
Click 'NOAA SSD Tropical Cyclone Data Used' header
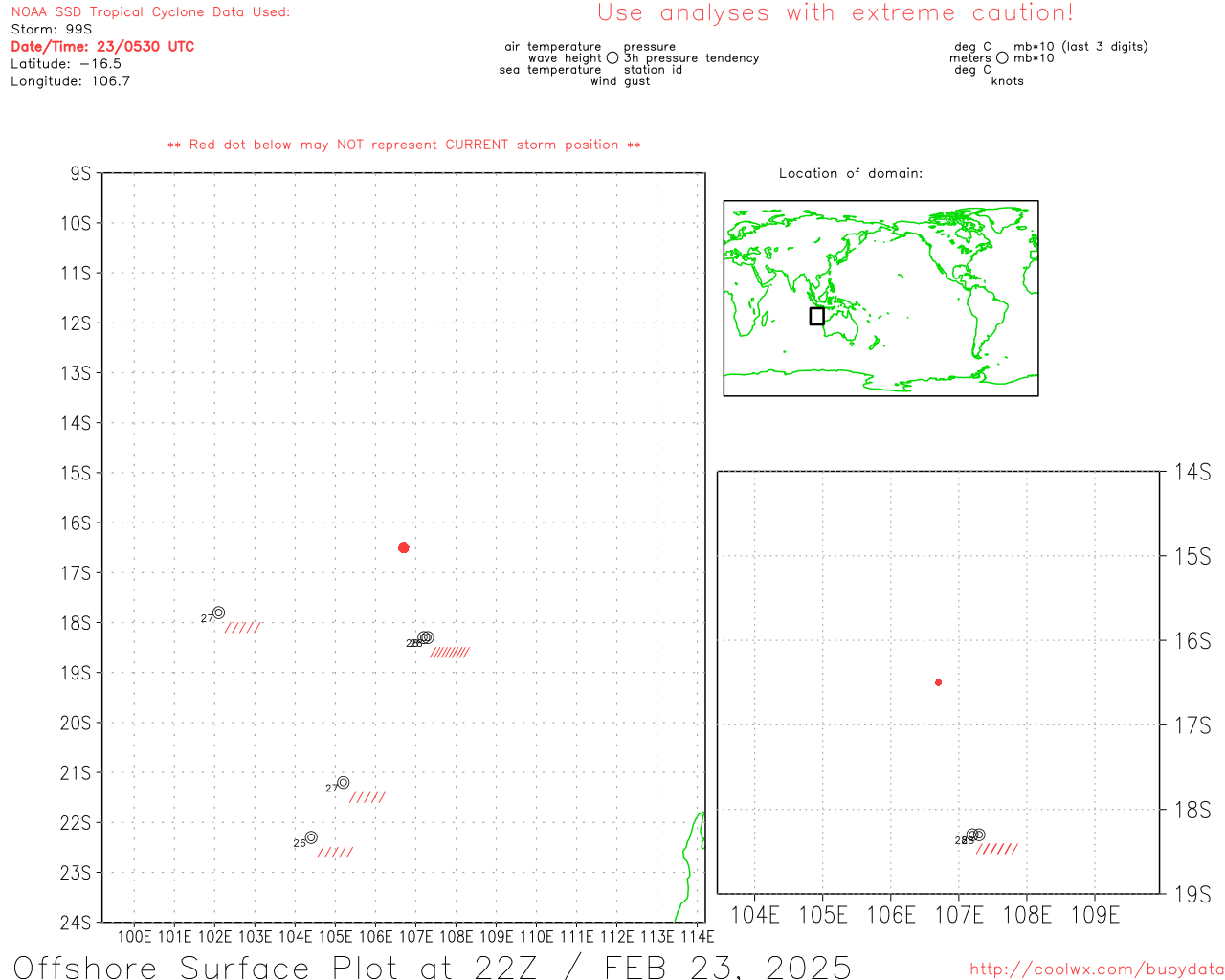click(150, 12)
